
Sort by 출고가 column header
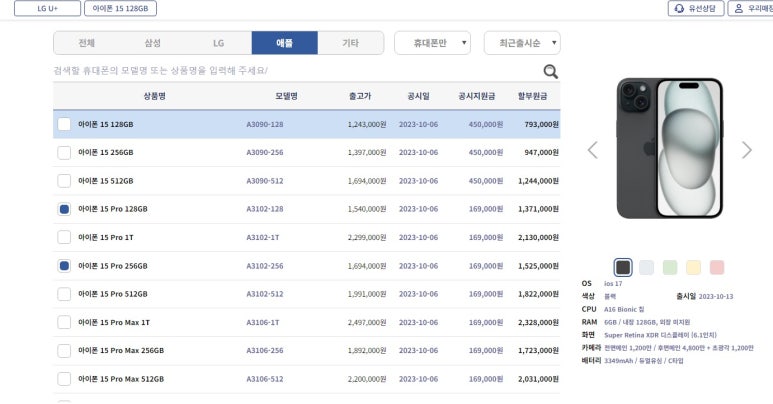click(x=360, y=96)
